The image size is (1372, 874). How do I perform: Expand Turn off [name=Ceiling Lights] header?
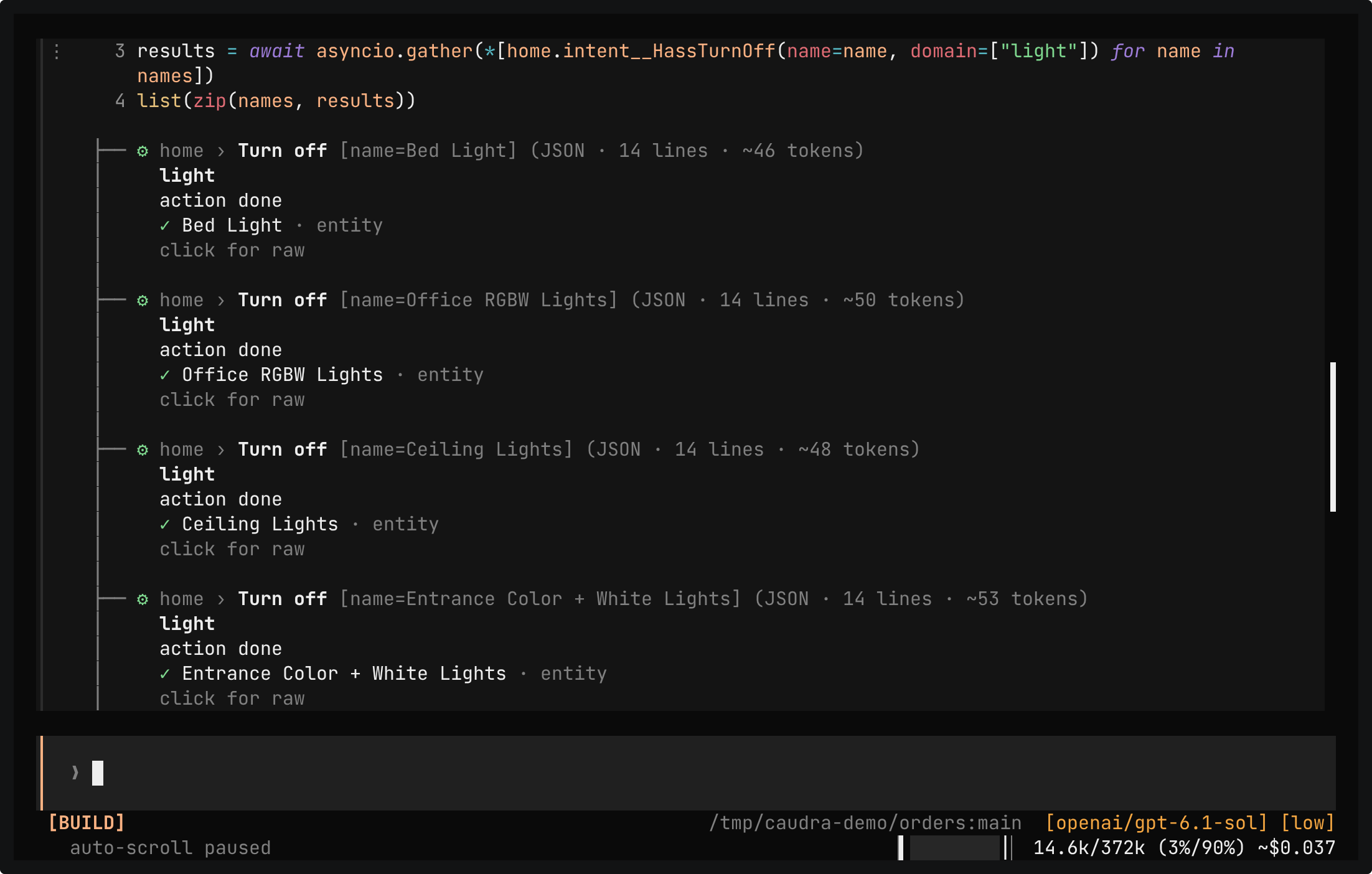529,449
